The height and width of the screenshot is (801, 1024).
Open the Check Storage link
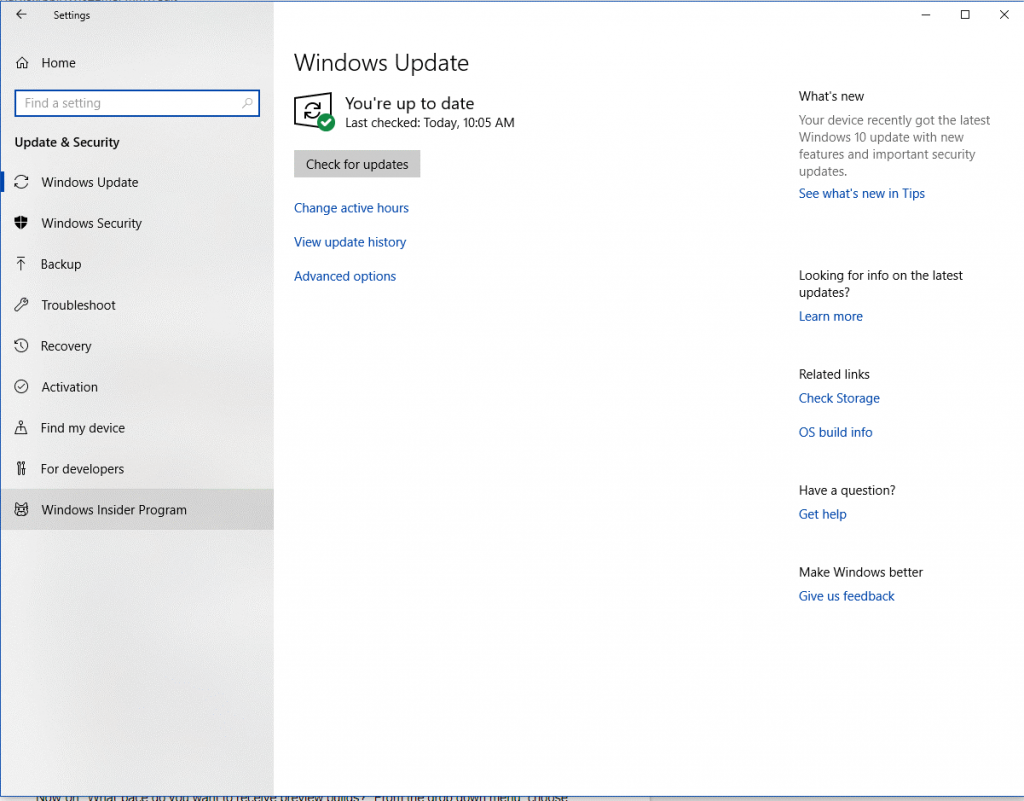point(839,398)
